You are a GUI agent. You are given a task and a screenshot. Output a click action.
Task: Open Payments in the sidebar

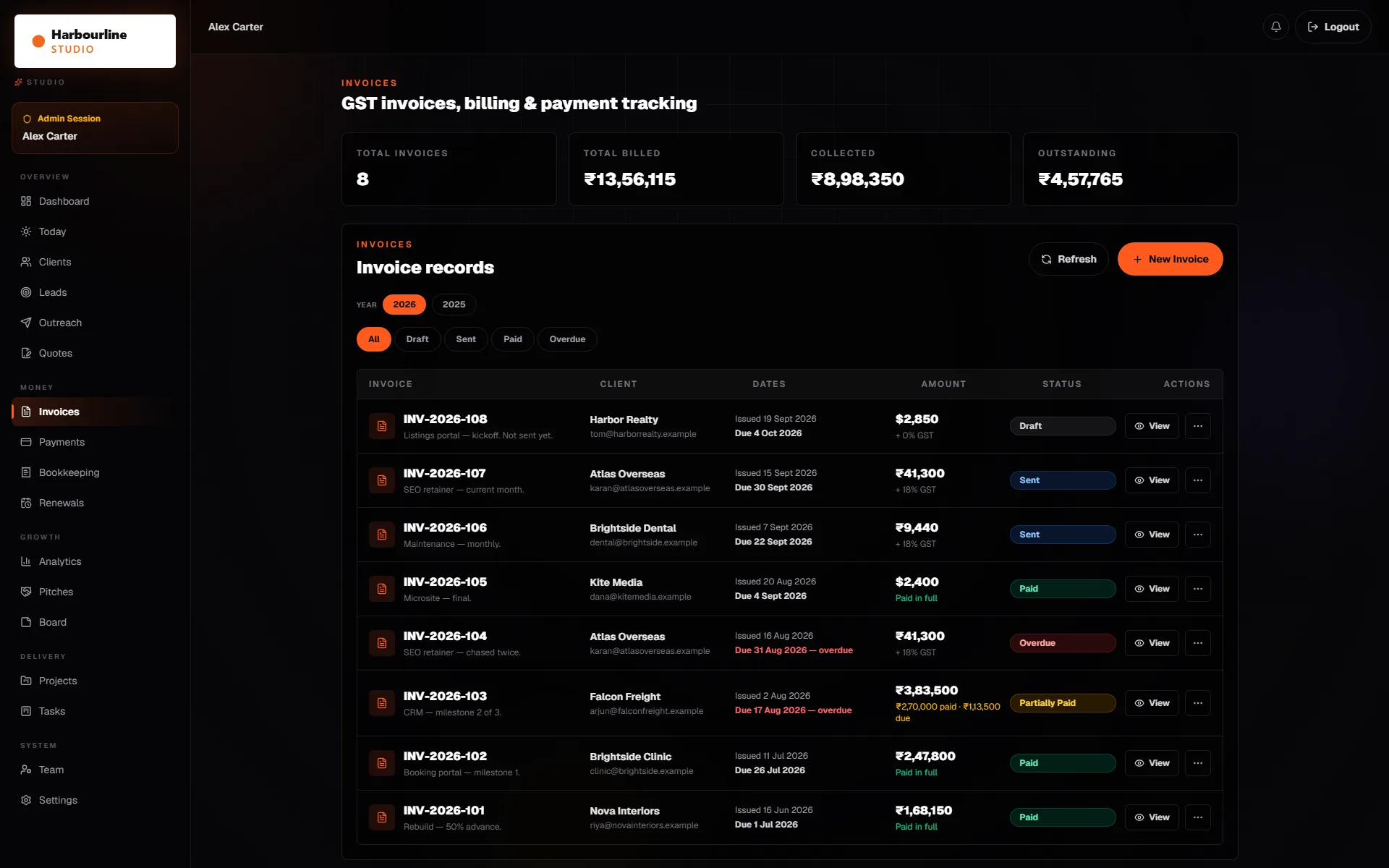tap(95, 442)
